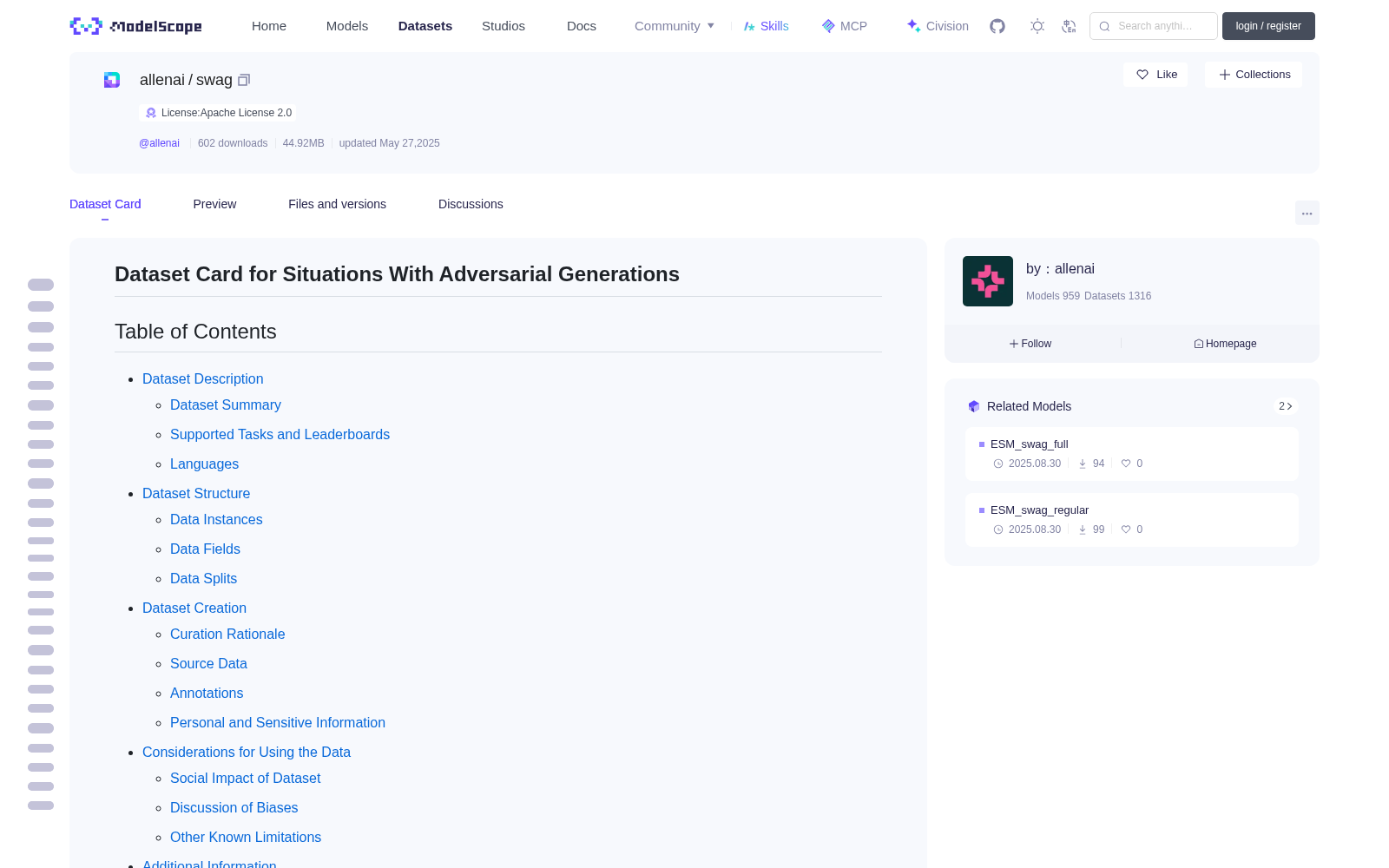
Task: Open the ModelScope logo home link
Action: click(136, 26)
